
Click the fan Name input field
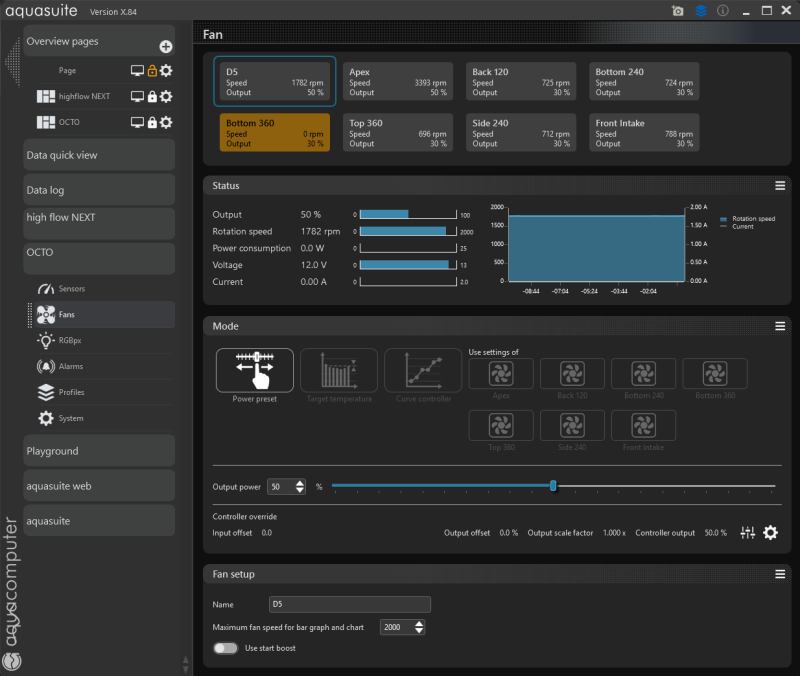tap(350, 604)
